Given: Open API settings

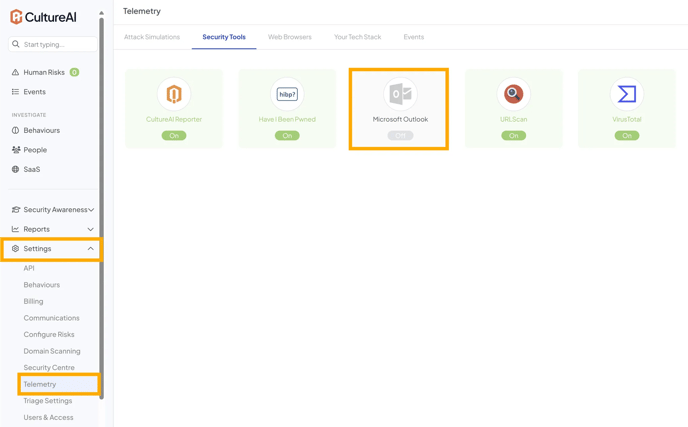Looking at the screenshot, I should tap(29, 268).
